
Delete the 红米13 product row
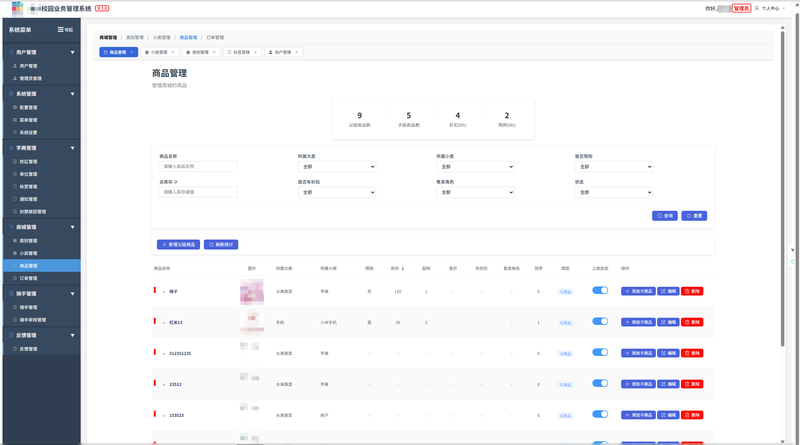click(x=692, y=322)
